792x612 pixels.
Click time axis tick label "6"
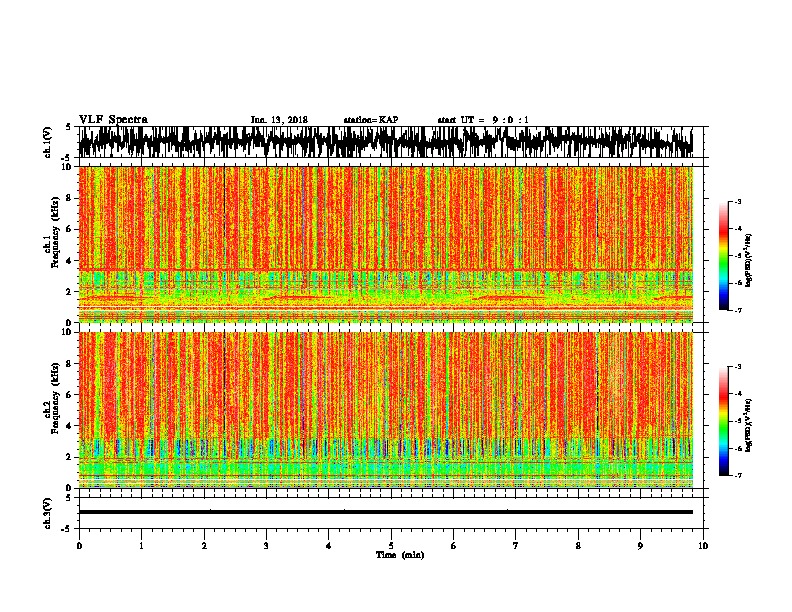tap(454, 546)
